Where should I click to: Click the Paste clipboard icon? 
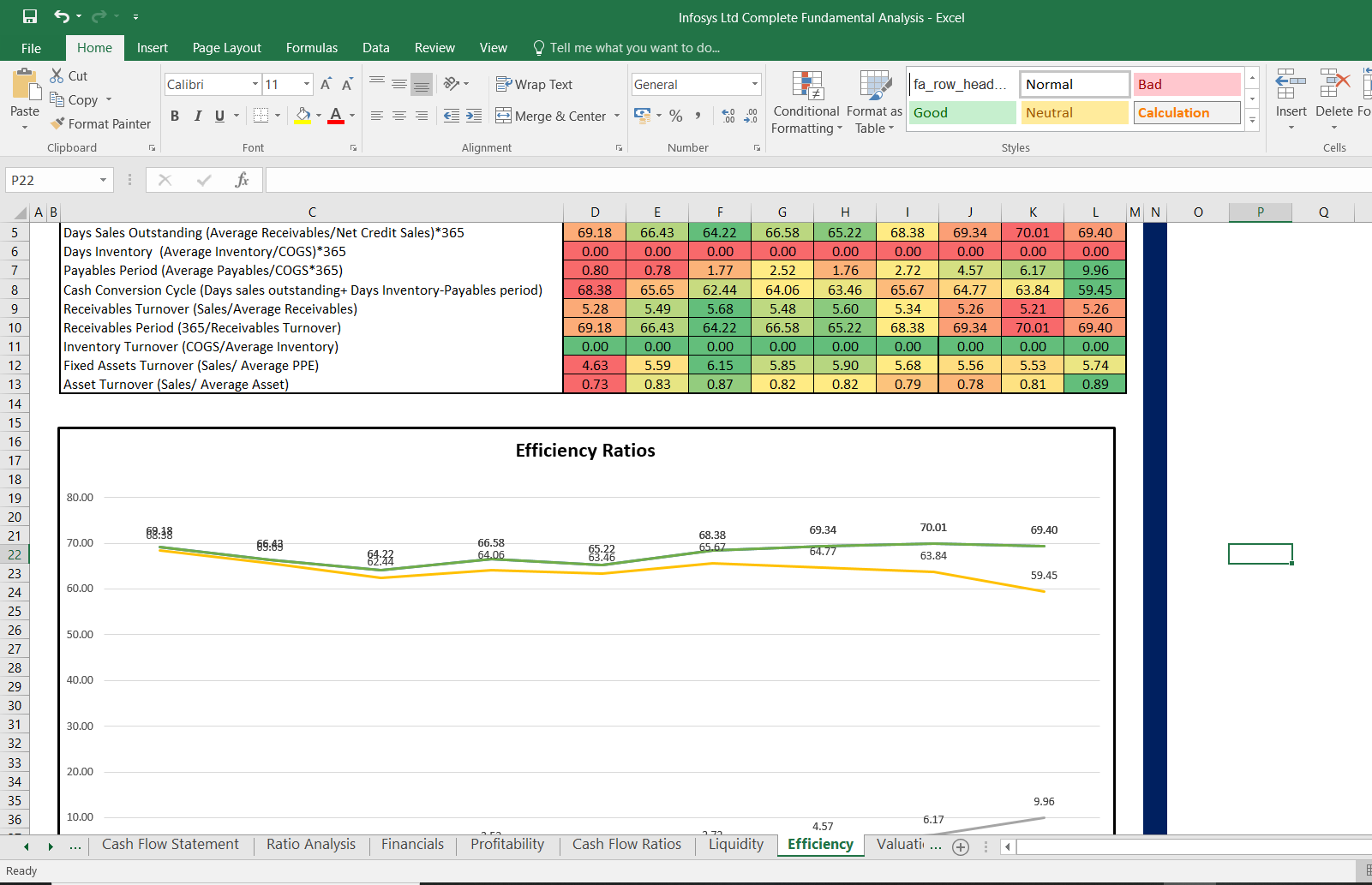point(26,86)
